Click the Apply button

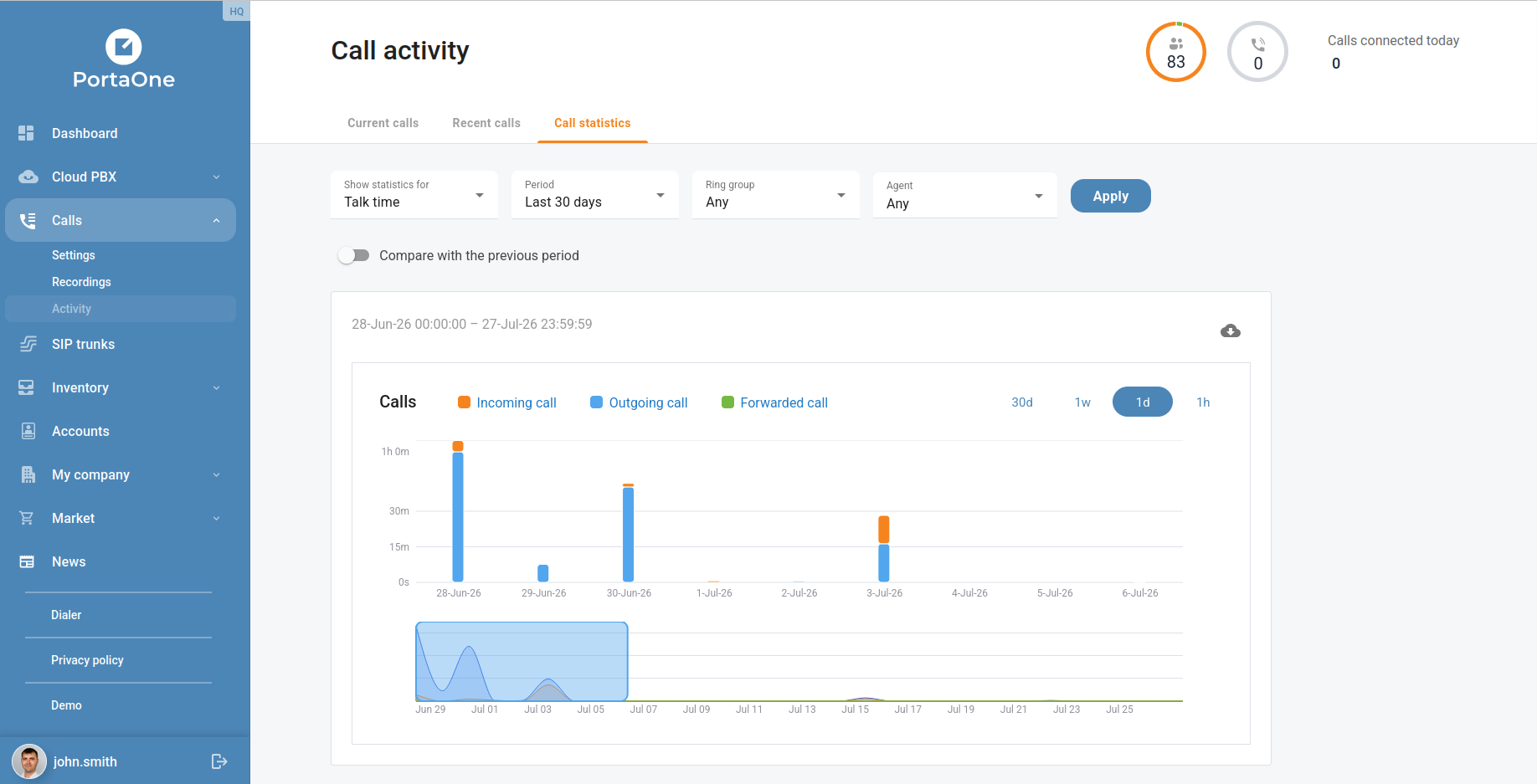(1110, 196)
